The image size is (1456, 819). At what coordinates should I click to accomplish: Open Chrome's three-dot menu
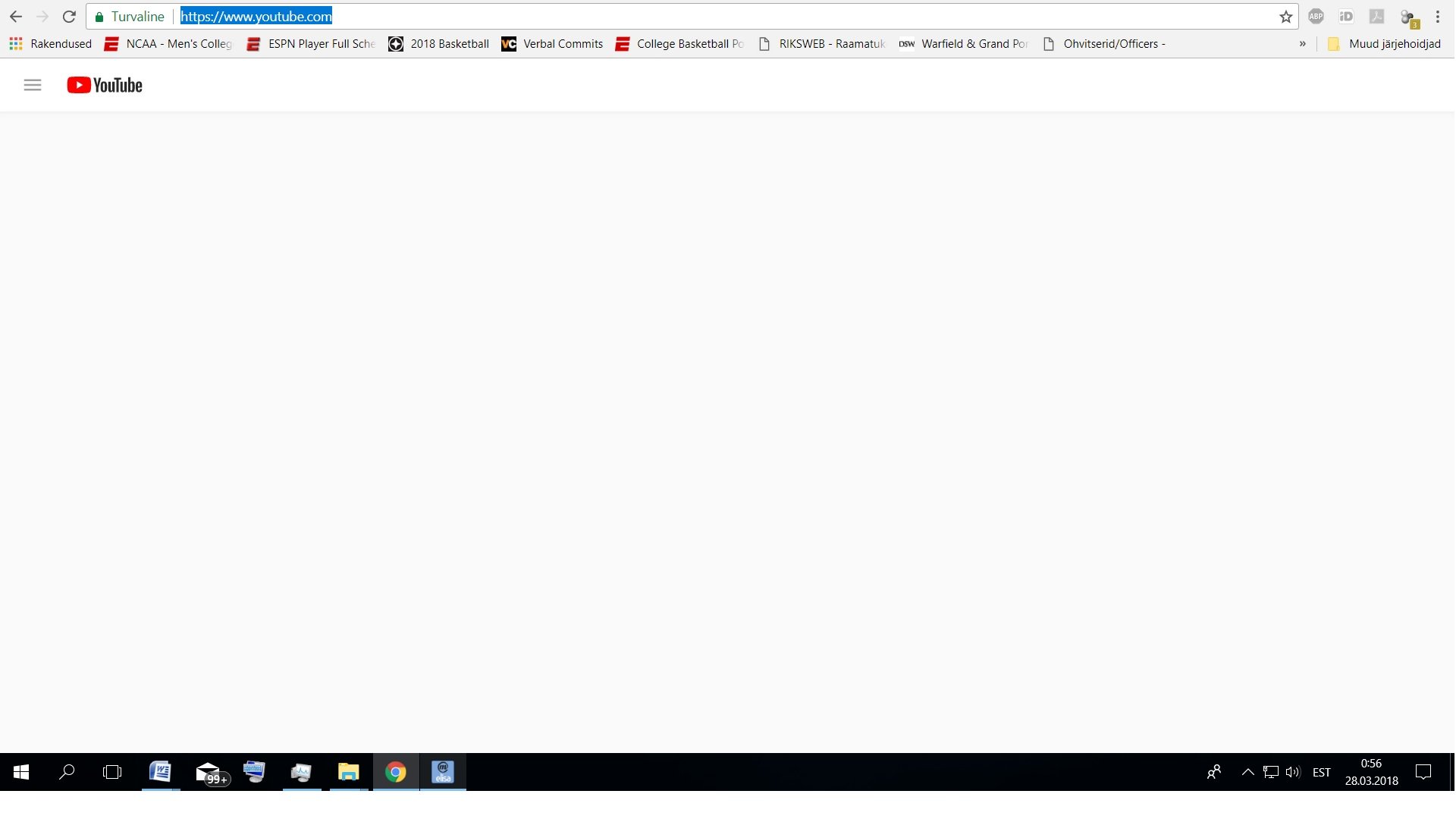coord(1438,17)
